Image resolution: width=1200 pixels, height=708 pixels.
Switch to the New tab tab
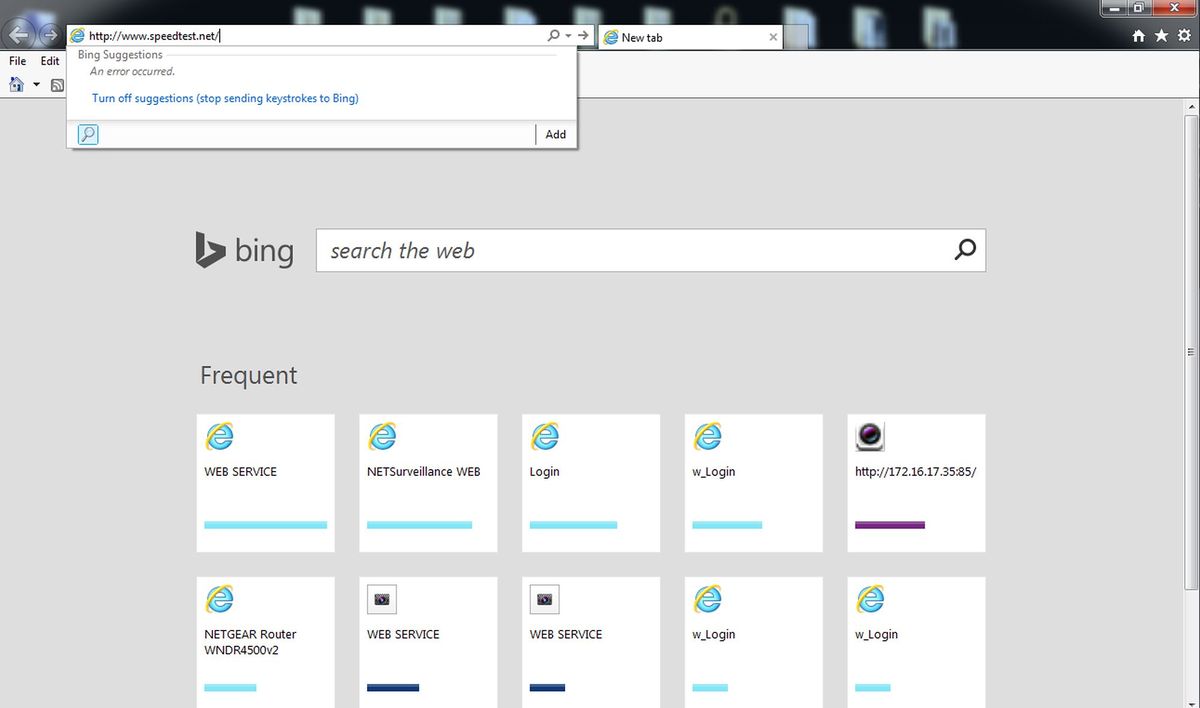pos(680,37)
